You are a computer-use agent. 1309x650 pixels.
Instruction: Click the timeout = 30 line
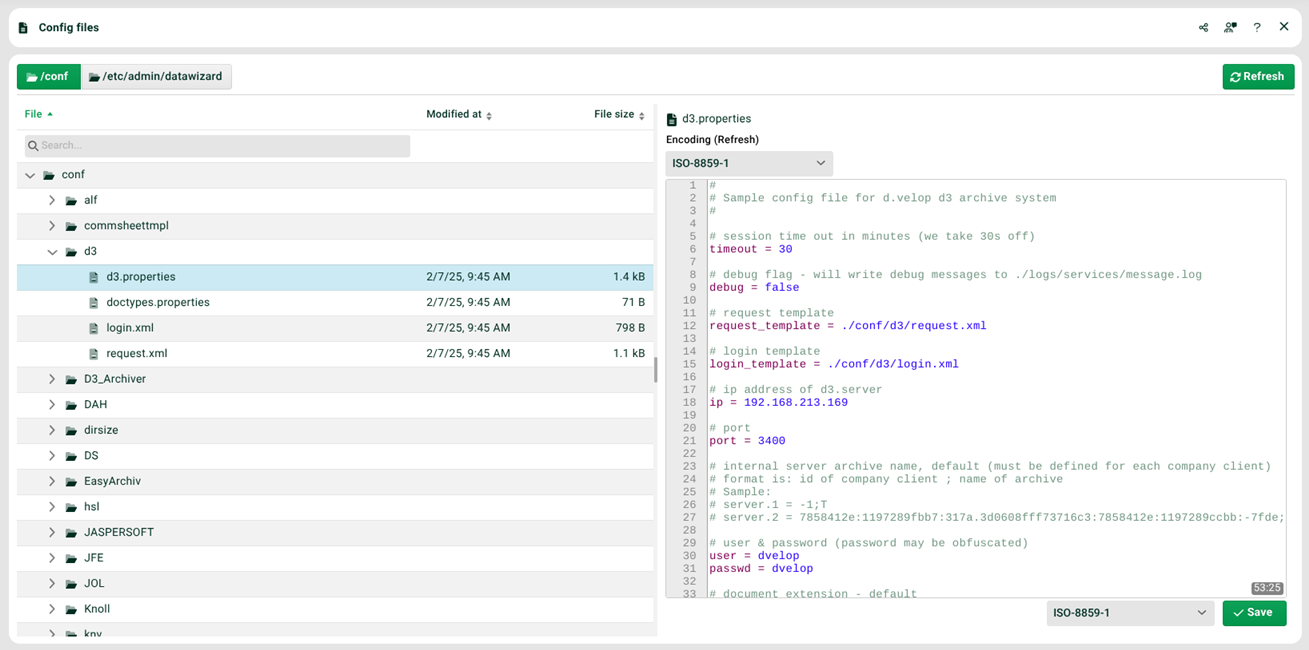point(750,249)
